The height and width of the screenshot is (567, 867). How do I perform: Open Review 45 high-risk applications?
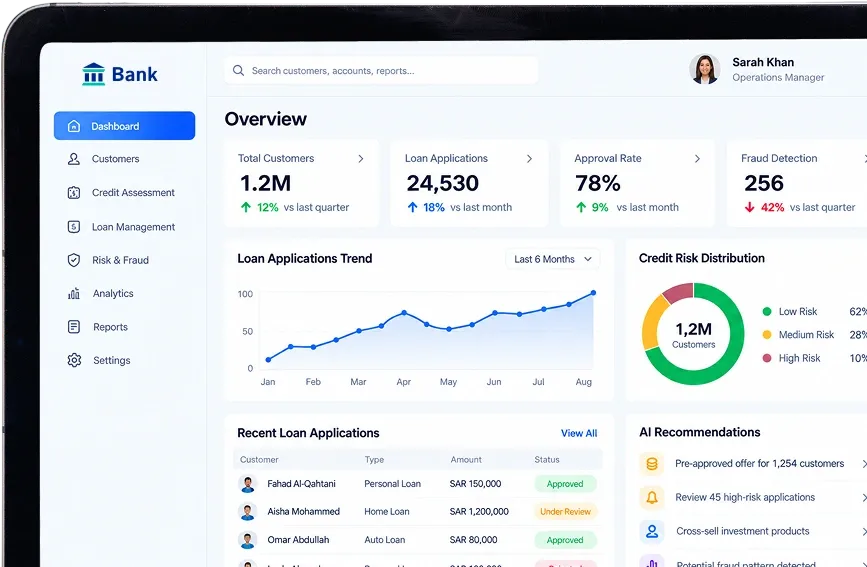click(745, 497)
